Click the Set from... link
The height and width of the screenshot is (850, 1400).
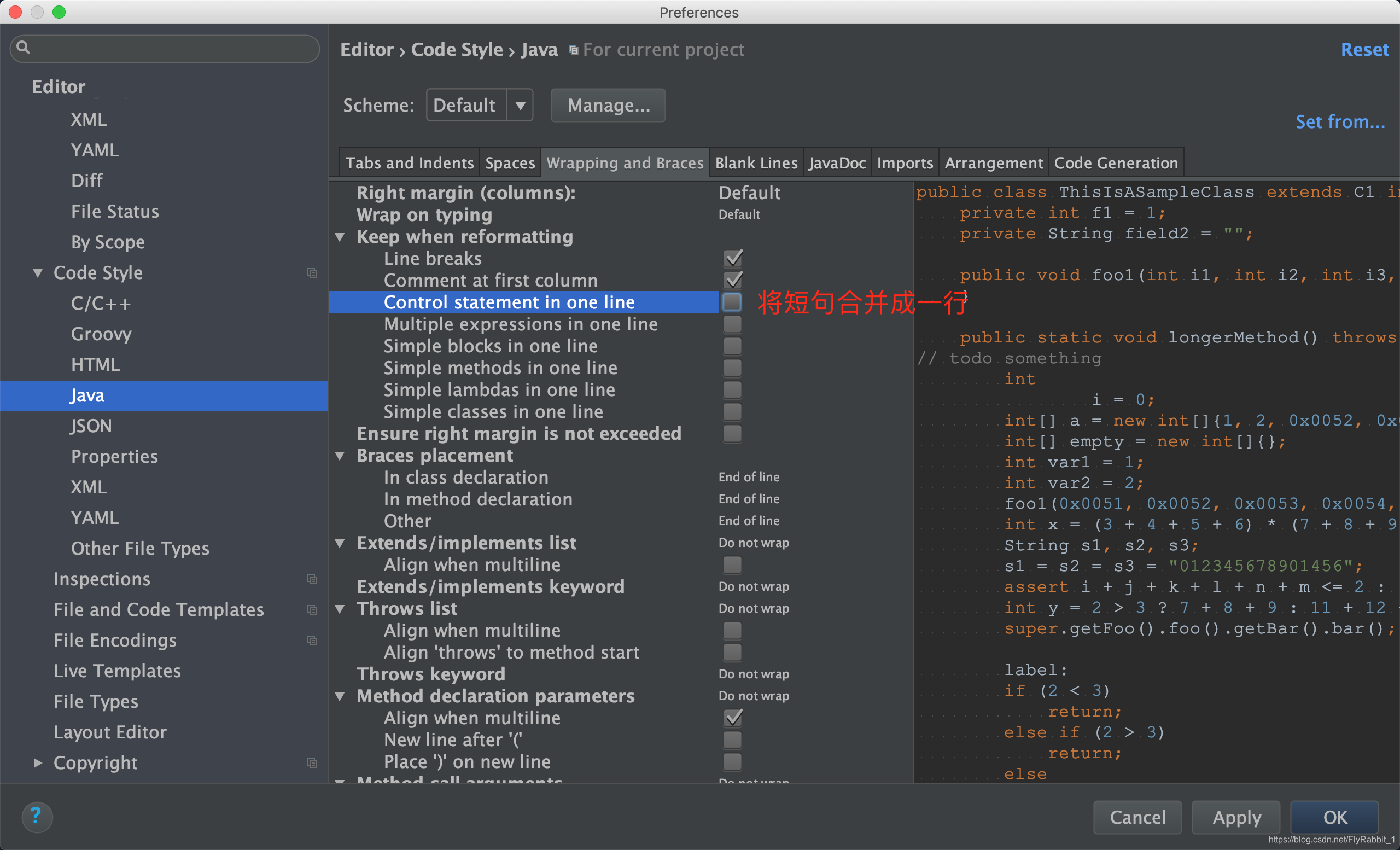[1340, 121]
